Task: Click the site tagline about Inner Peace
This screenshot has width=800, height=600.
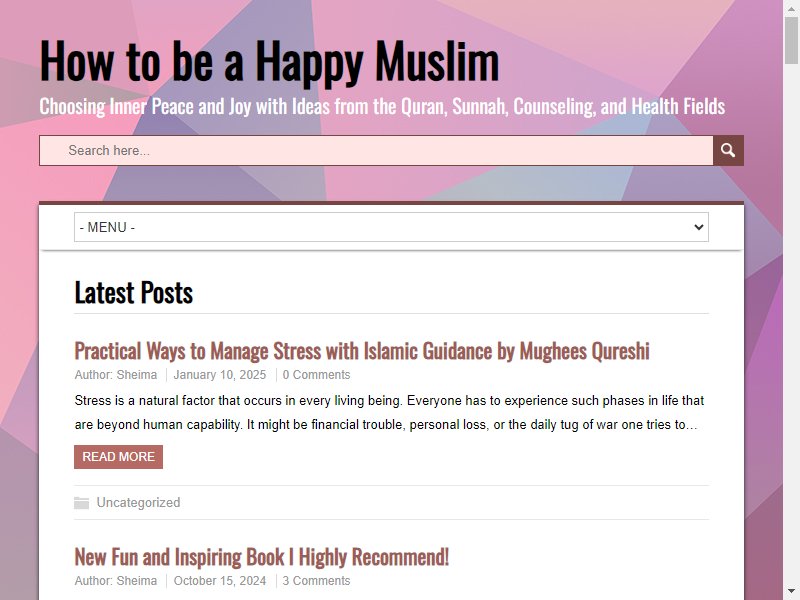Action: point(382,107)
